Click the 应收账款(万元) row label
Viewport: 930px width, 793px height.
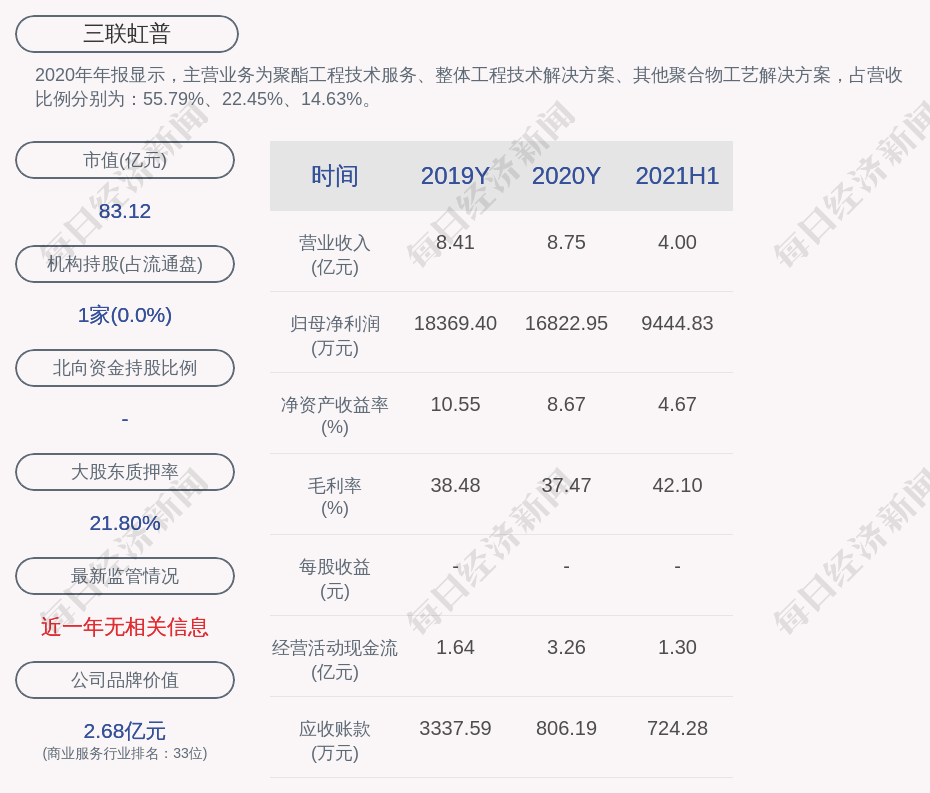pos(335,741)
